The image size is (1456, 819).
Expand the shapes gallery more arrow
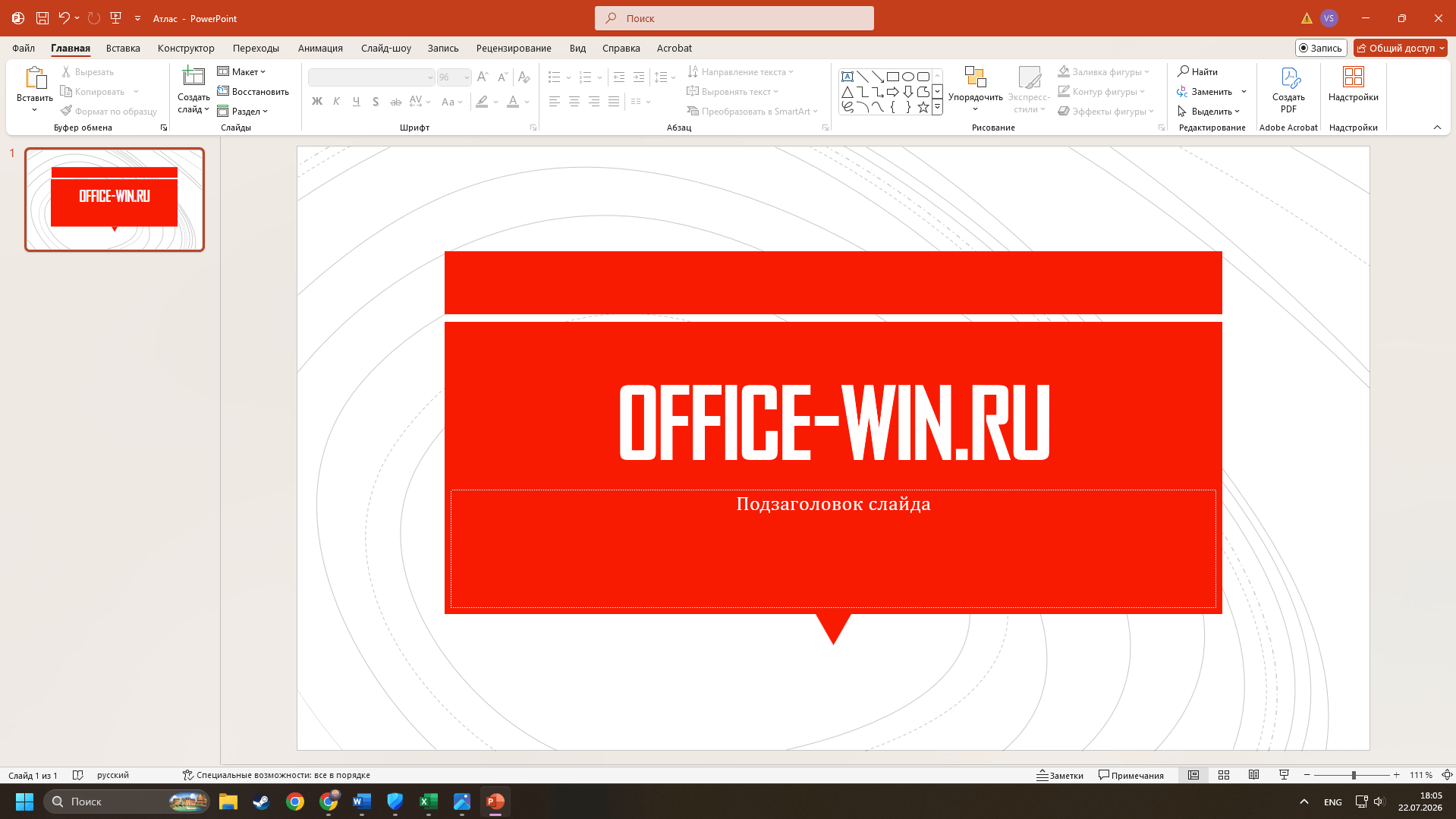click(x=938, y=108)
